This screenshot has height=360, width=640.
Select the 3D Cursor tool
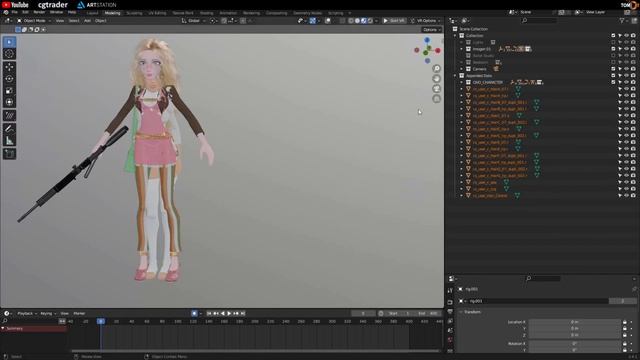click(x=9, y=54)
